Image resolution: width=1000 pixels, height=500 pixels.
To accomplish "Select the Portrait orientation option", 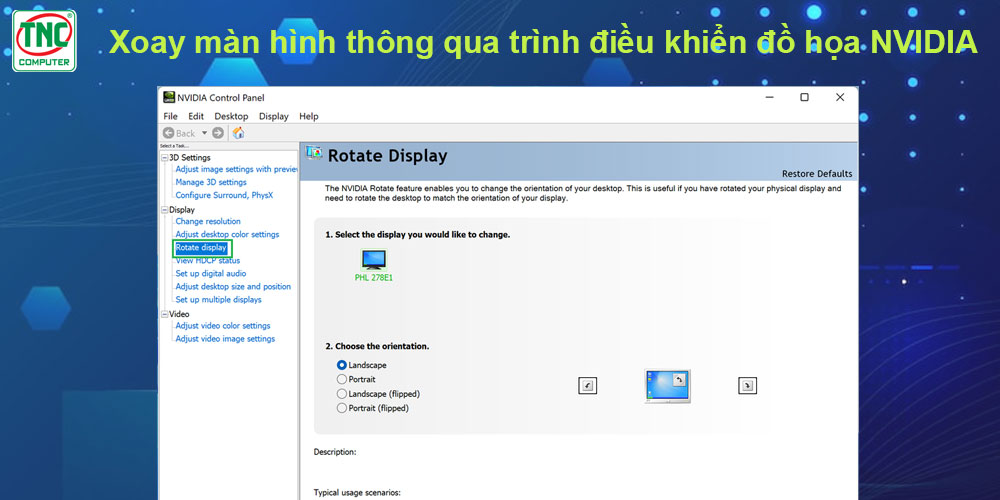I will coord(357,379).
